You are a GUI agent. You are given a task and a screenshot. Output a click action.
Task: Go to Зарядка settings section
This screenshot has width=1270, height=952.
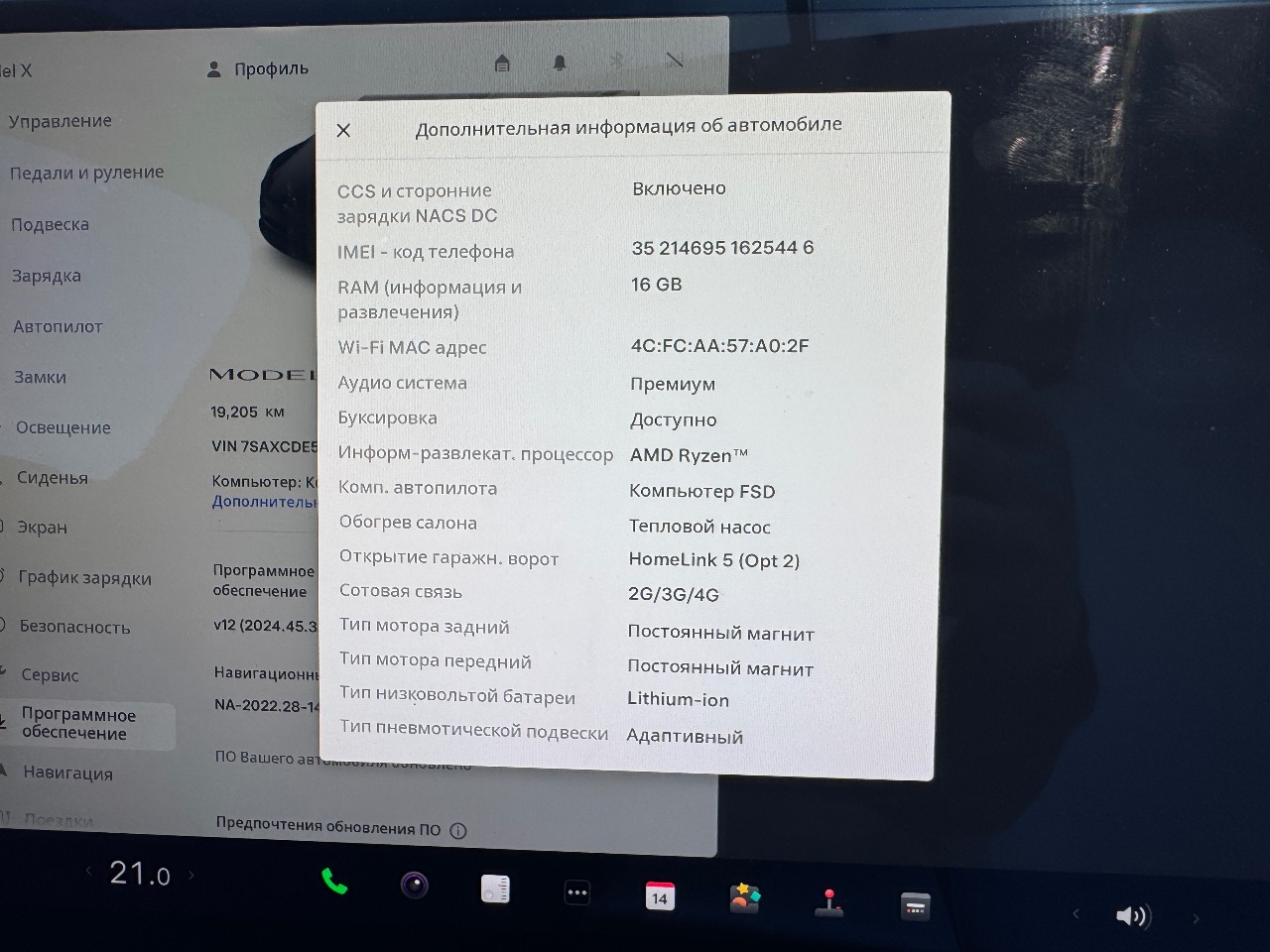point(46,276)
